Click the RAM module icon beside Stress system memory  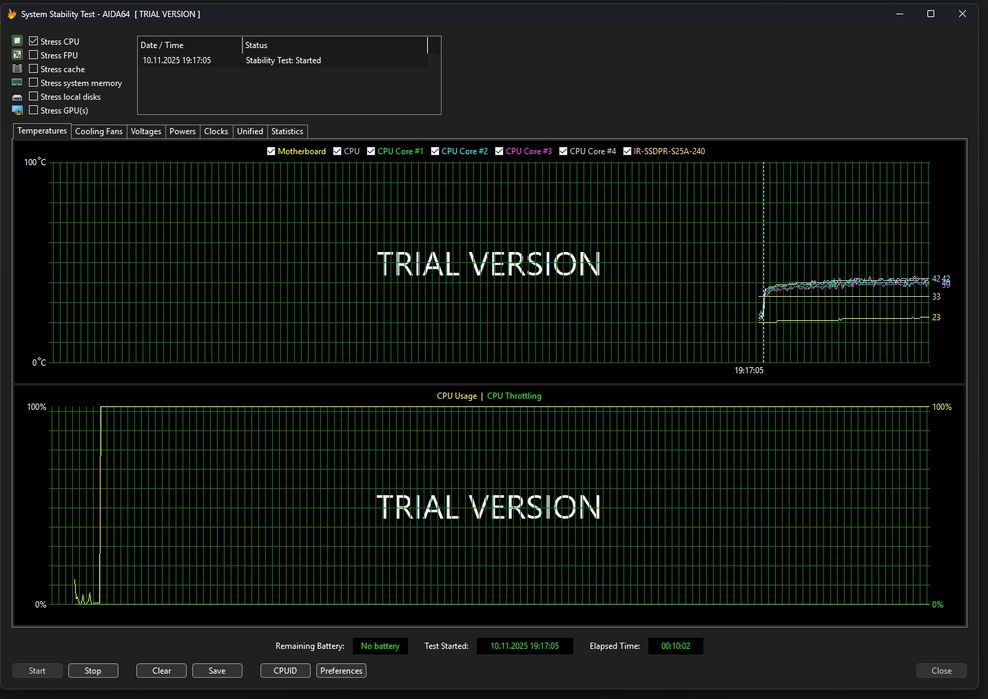pyautogui.click(x=17, y=83)
